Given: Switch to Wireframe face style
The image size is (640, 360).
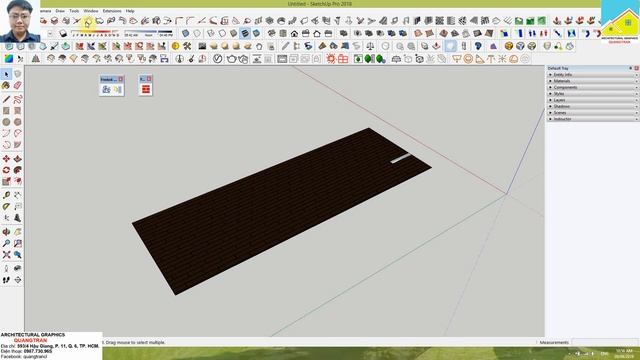Looking at the screenshot, I should click(211, 33).
